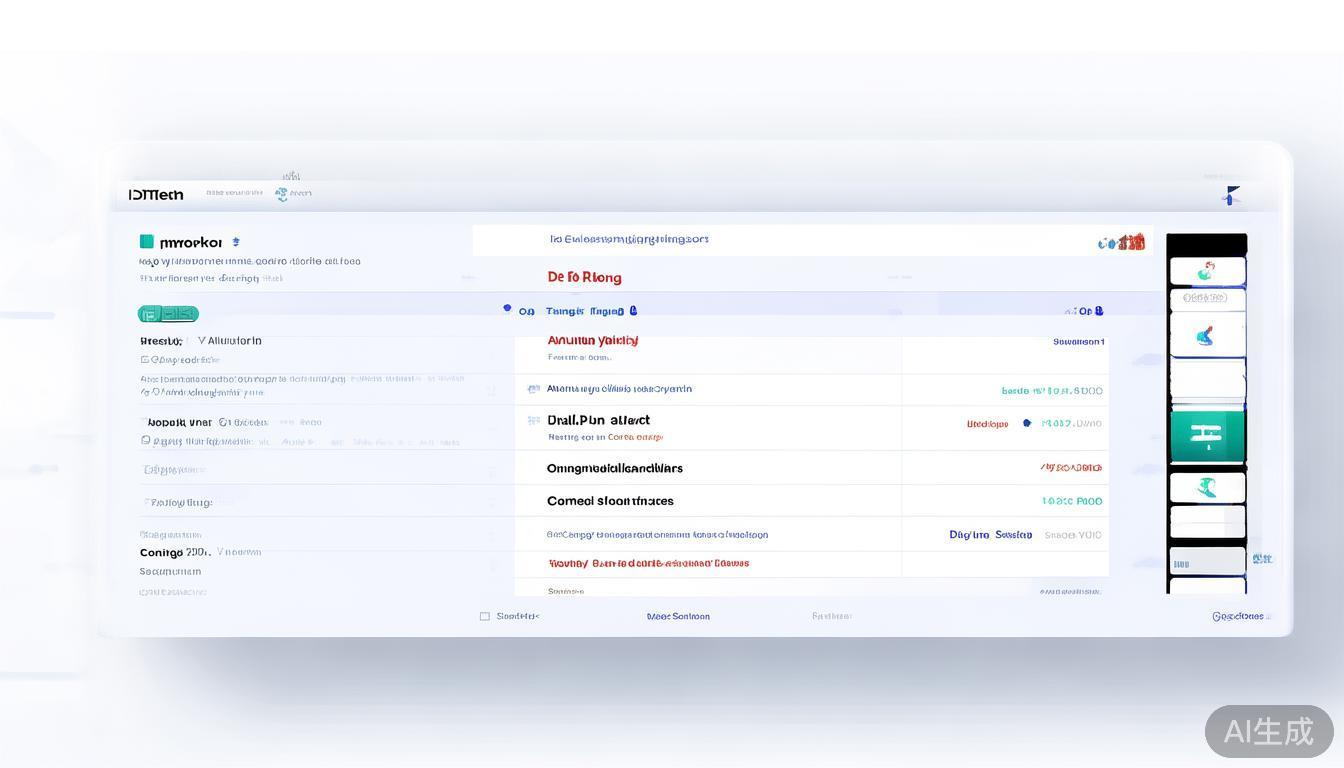Click the teal square icon beside the panel title
This screenshot has height=768, width=1344.
pos(147,242)
